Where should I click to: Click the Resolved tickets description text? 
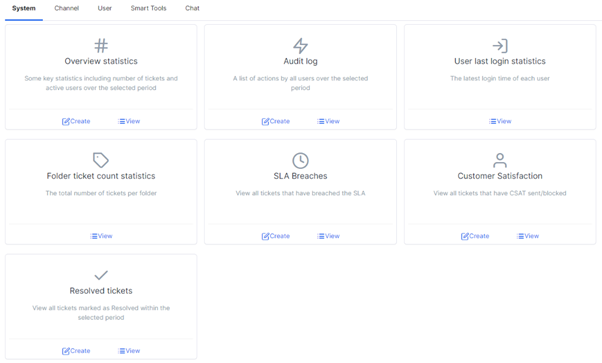pyautogui.click(x=101, y=313)
